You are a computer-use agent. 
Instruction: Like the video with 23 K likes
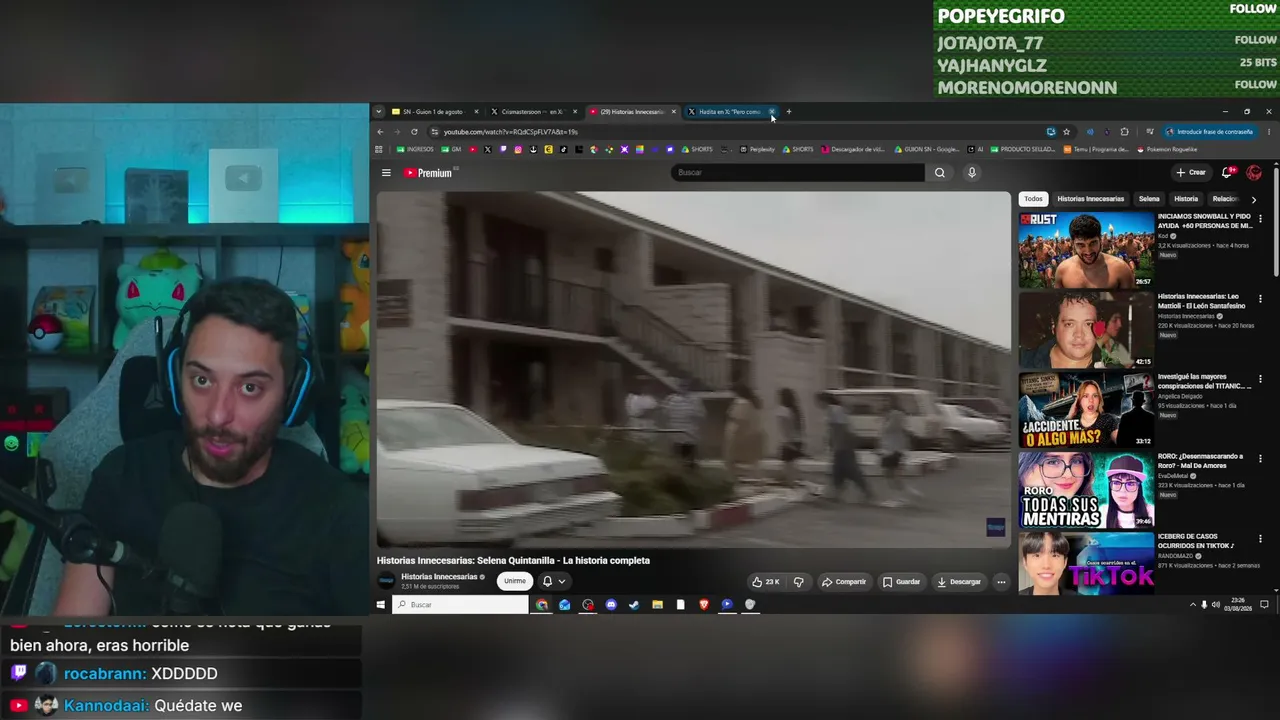click(x=767, y=581)
